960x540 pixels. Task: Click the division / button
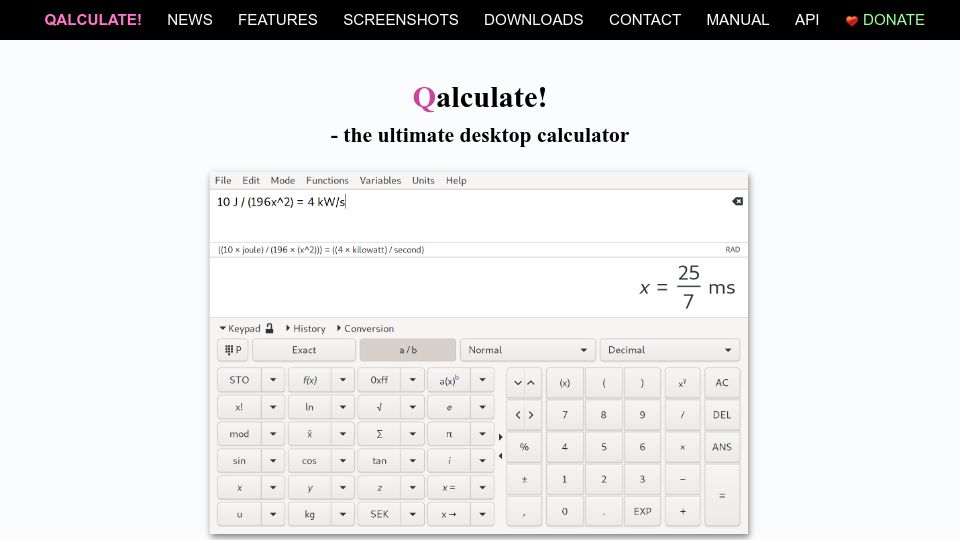coord(682,415)
